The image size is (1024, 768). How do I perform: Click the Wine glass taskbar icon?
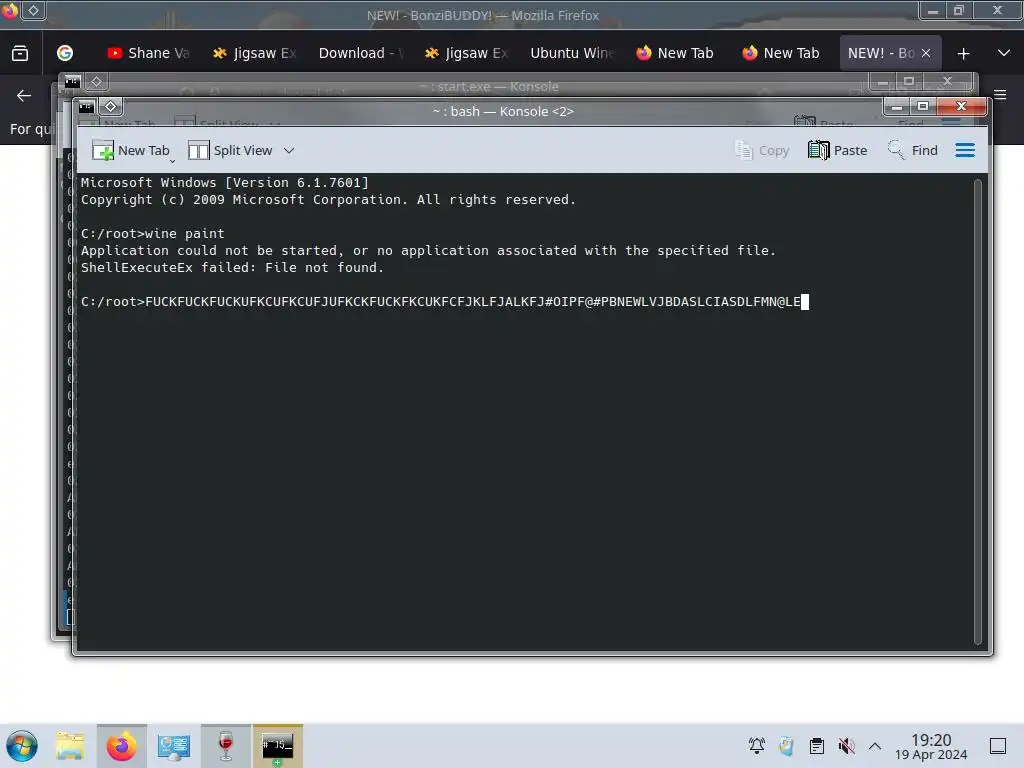coord(225,746)
